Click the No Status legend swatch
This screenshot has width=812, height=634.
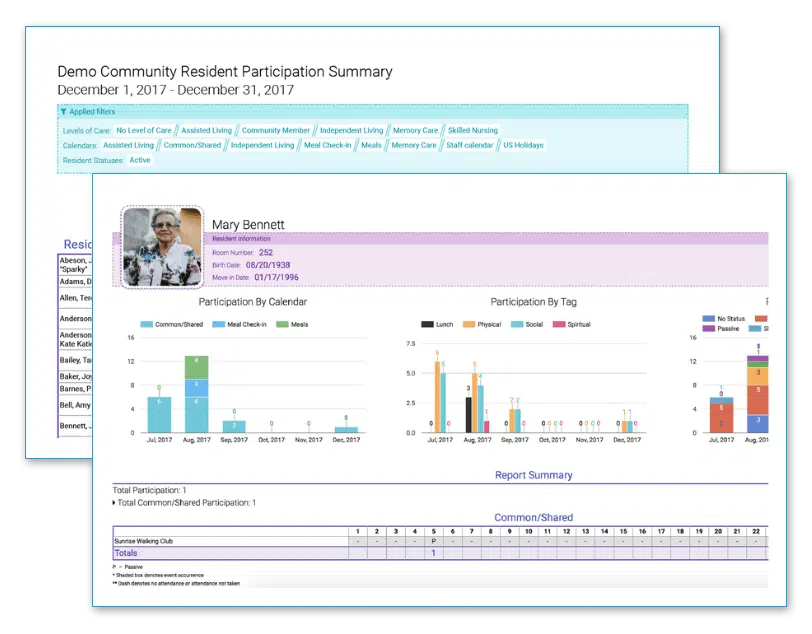click(x=710, y=319)
